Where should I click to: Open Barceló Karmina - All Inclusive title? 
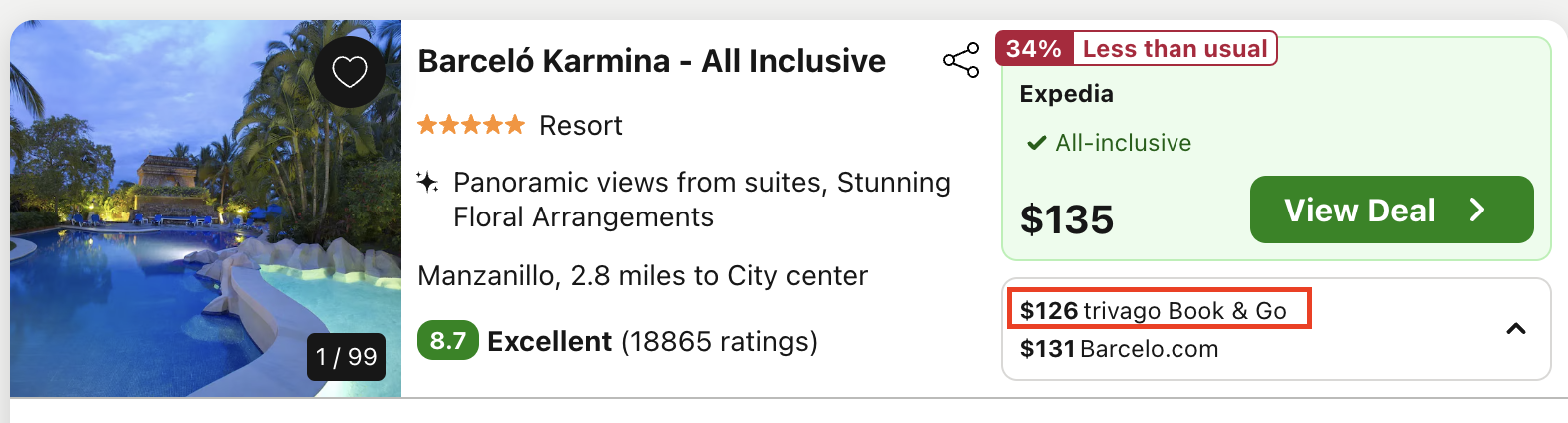[x=651, y=61]
